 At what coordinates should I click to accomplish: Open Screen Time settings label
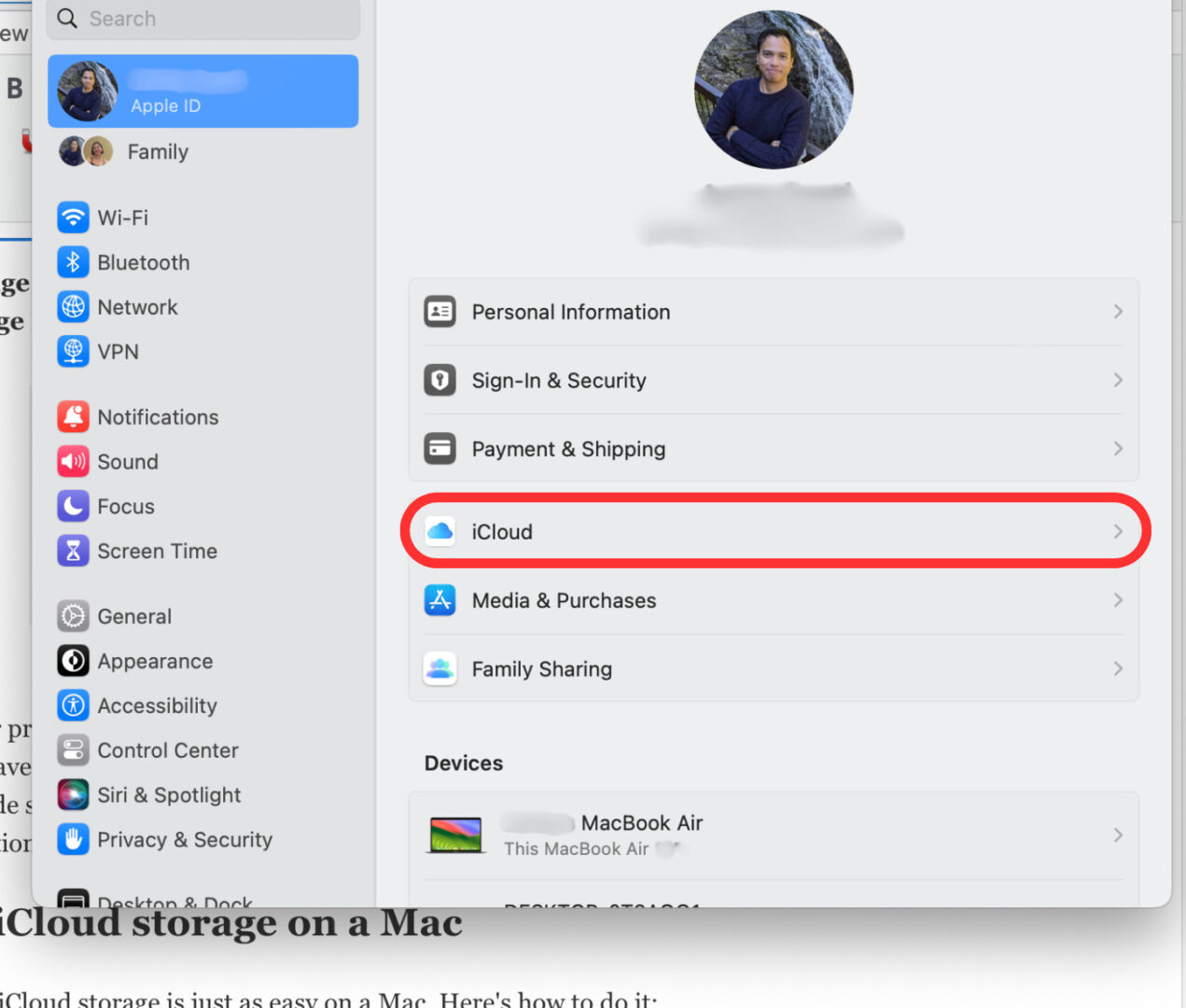click(158, 552)
